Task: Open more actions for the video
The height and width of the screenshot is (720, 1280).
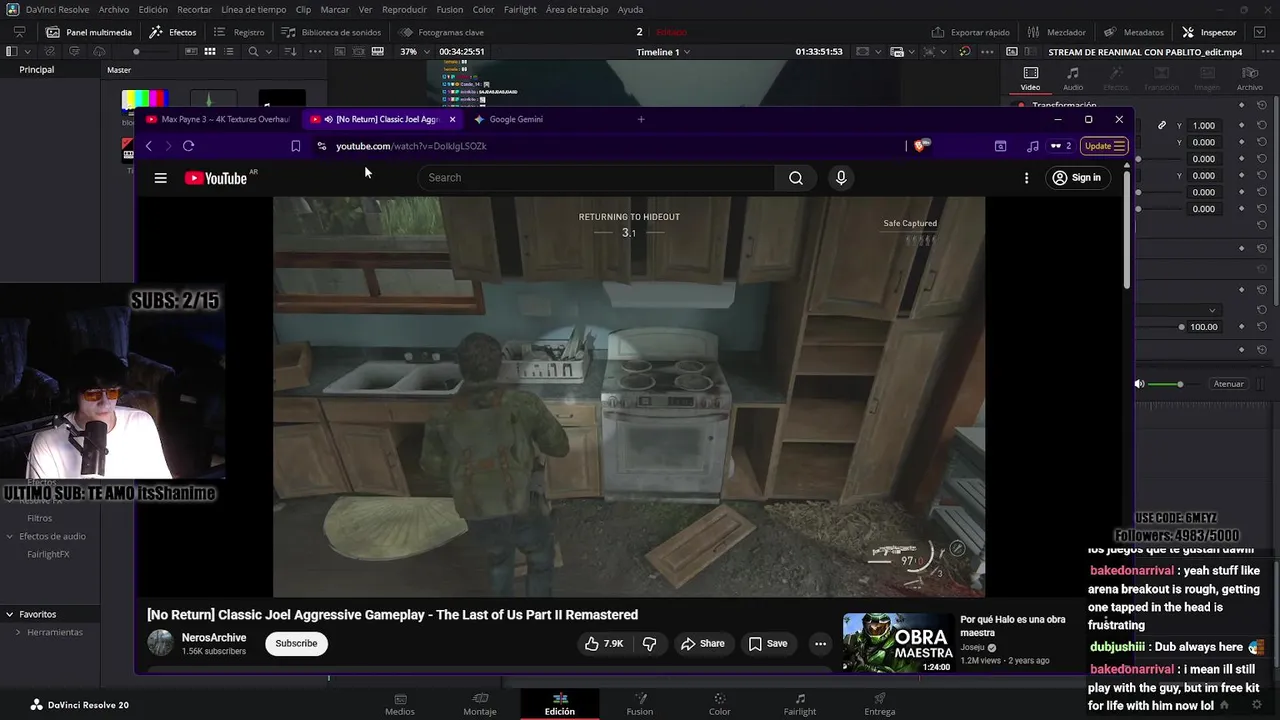Action: (x=820, y=644)
